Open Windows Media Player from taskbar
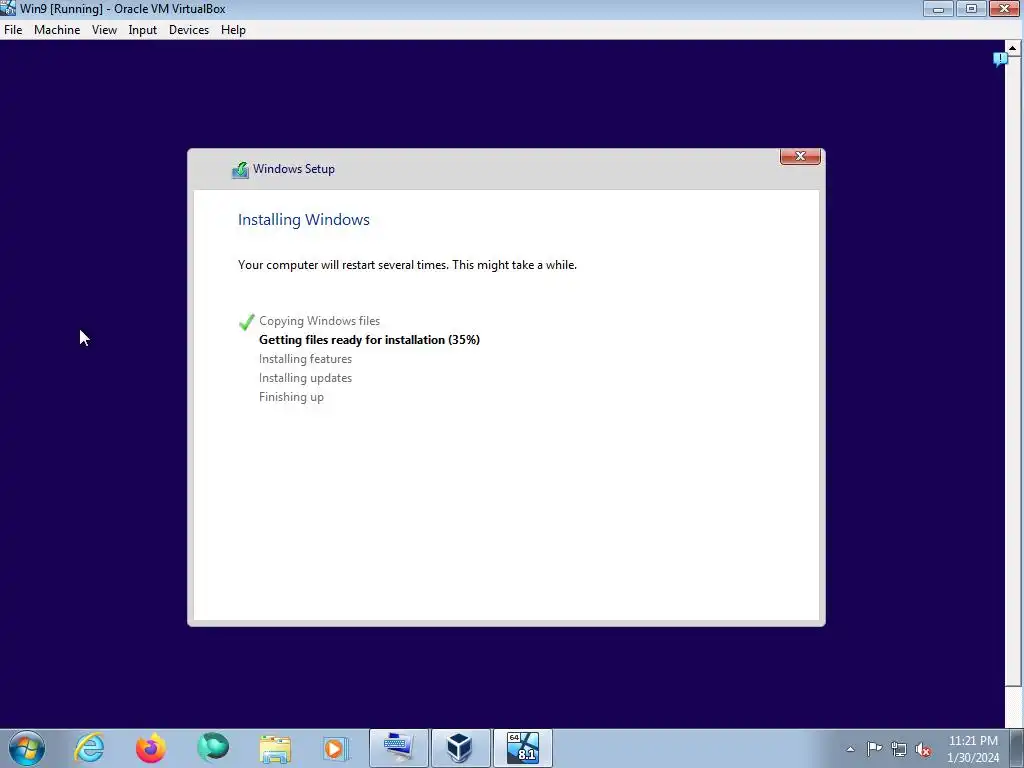Image resolution: width=1024 pixels, height=768 pixels. (x=336, y=748)
